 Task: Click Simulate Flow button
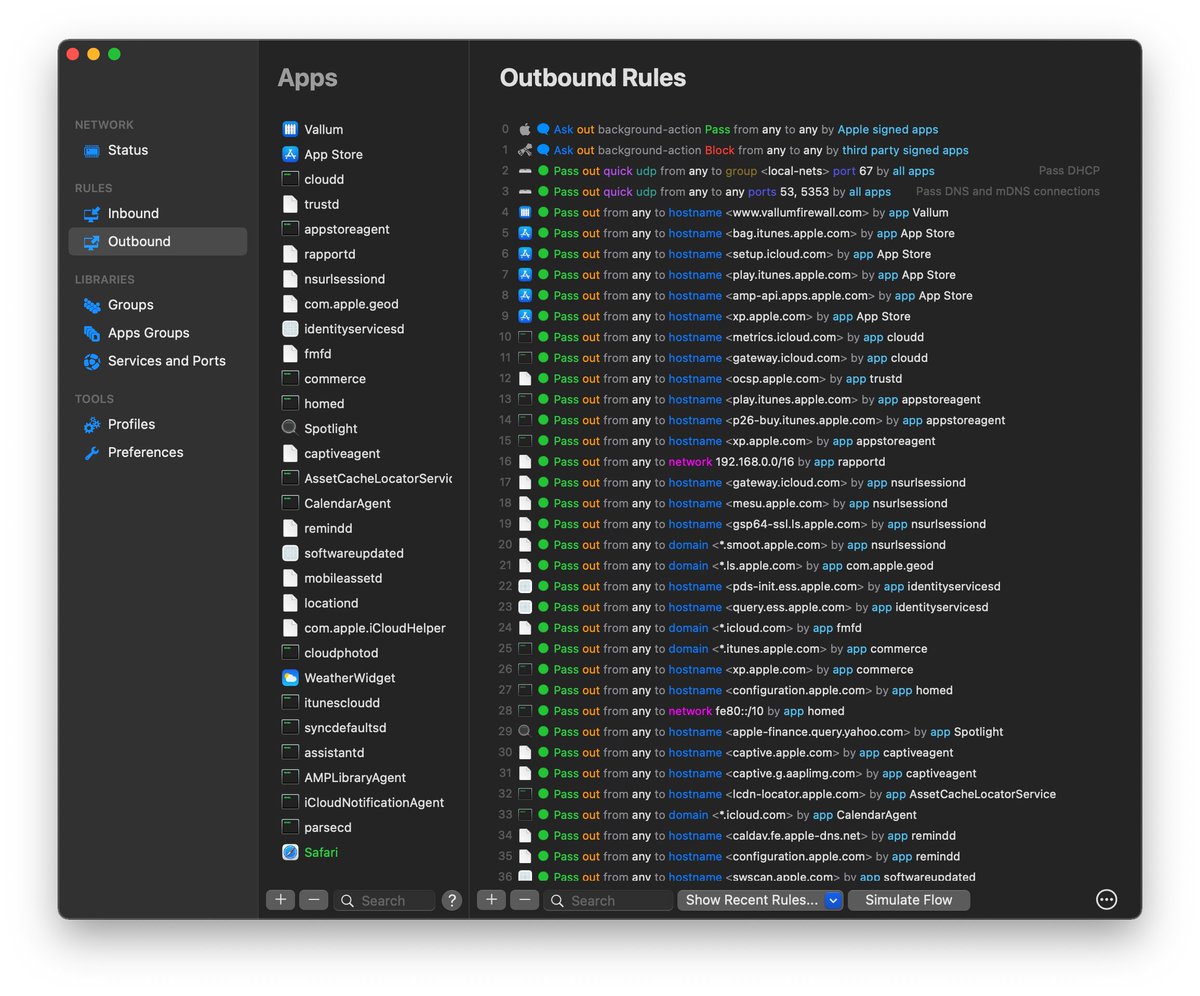[909, 900]
